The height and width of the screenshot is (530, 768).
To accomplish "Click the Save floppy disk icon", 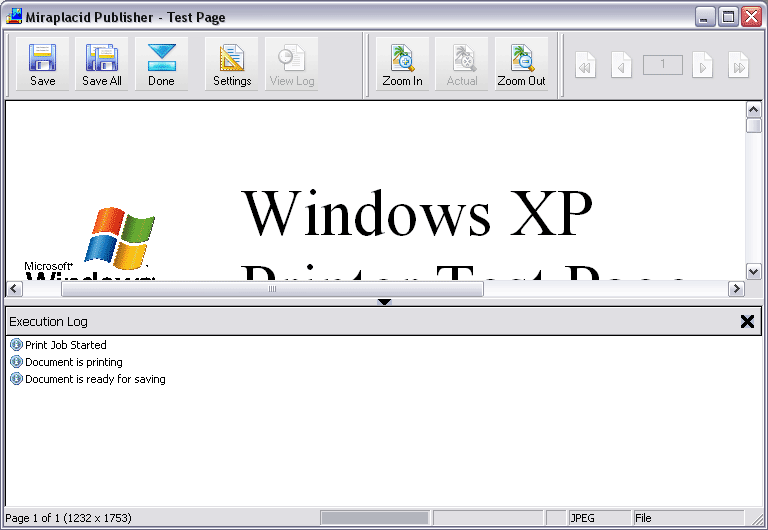I will click(x=42, y=58).
